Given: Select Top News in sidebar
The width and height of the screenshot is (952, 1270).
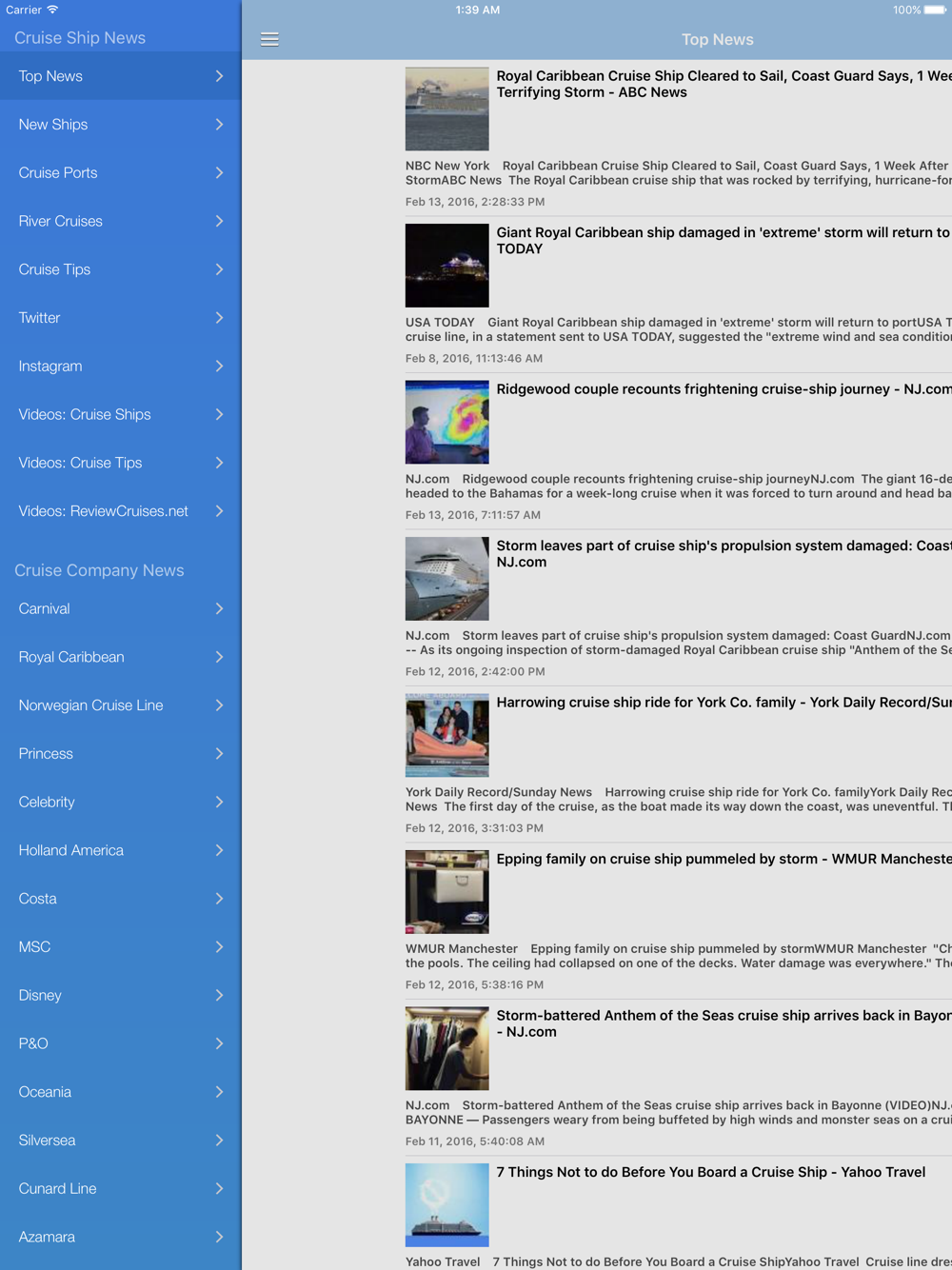Looking at the screenshot, I should pos(121,76).
